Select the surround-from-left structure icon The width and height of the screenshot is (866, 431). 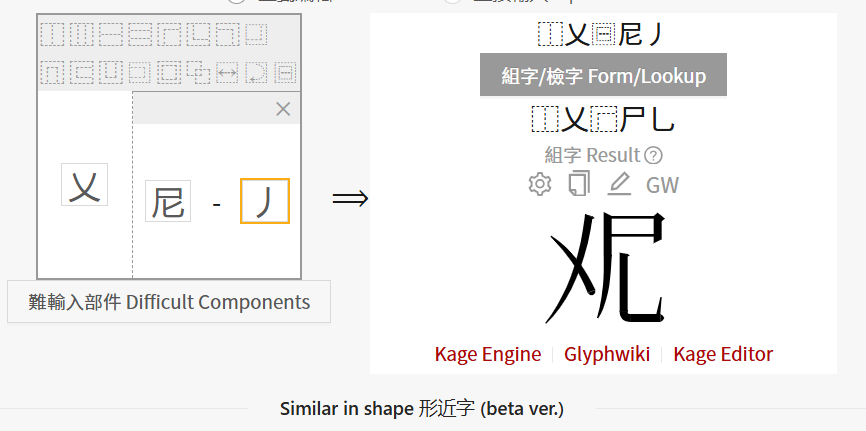[x=82, y=72]
